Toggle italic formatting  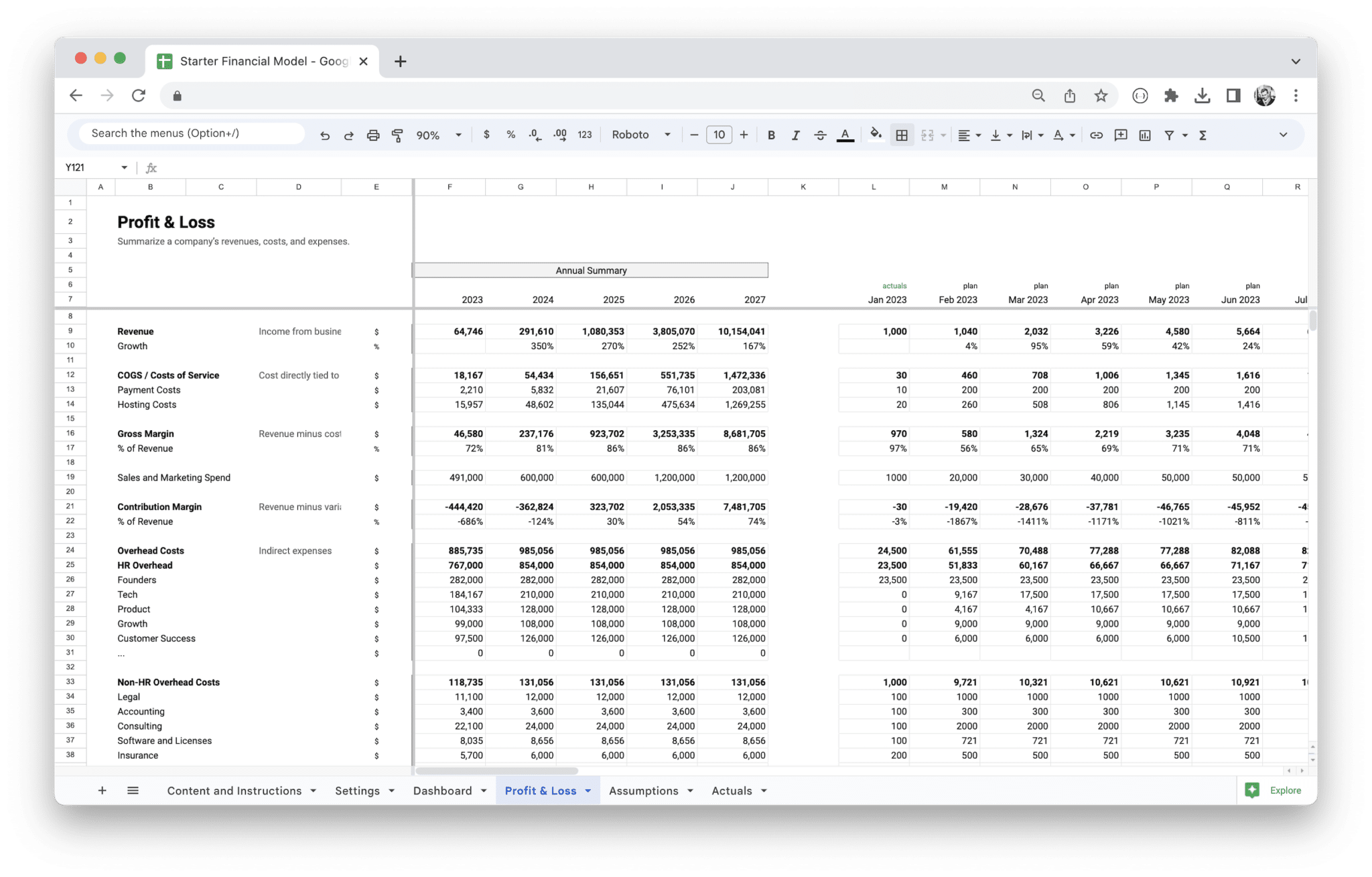[x=795, y=135]
